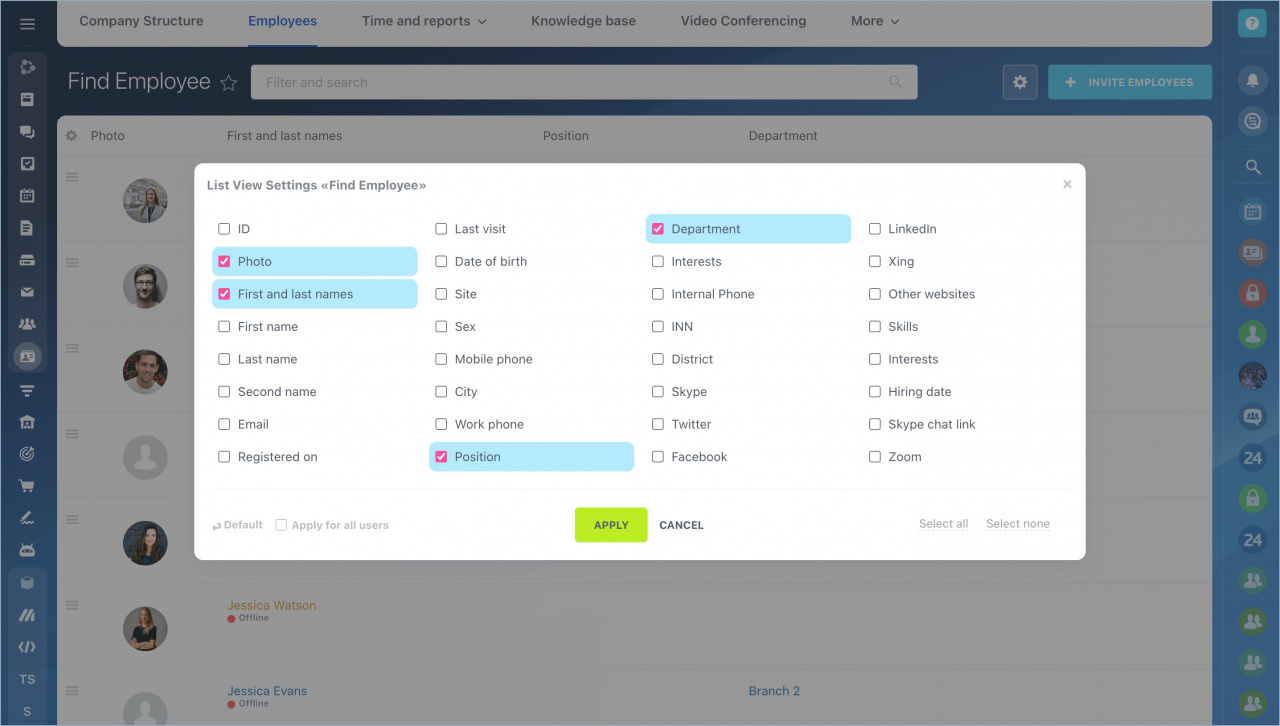The image size is (1280, 726).
Task: Open the workgroups people icon in left sidebar
Action: coord(27,324)
